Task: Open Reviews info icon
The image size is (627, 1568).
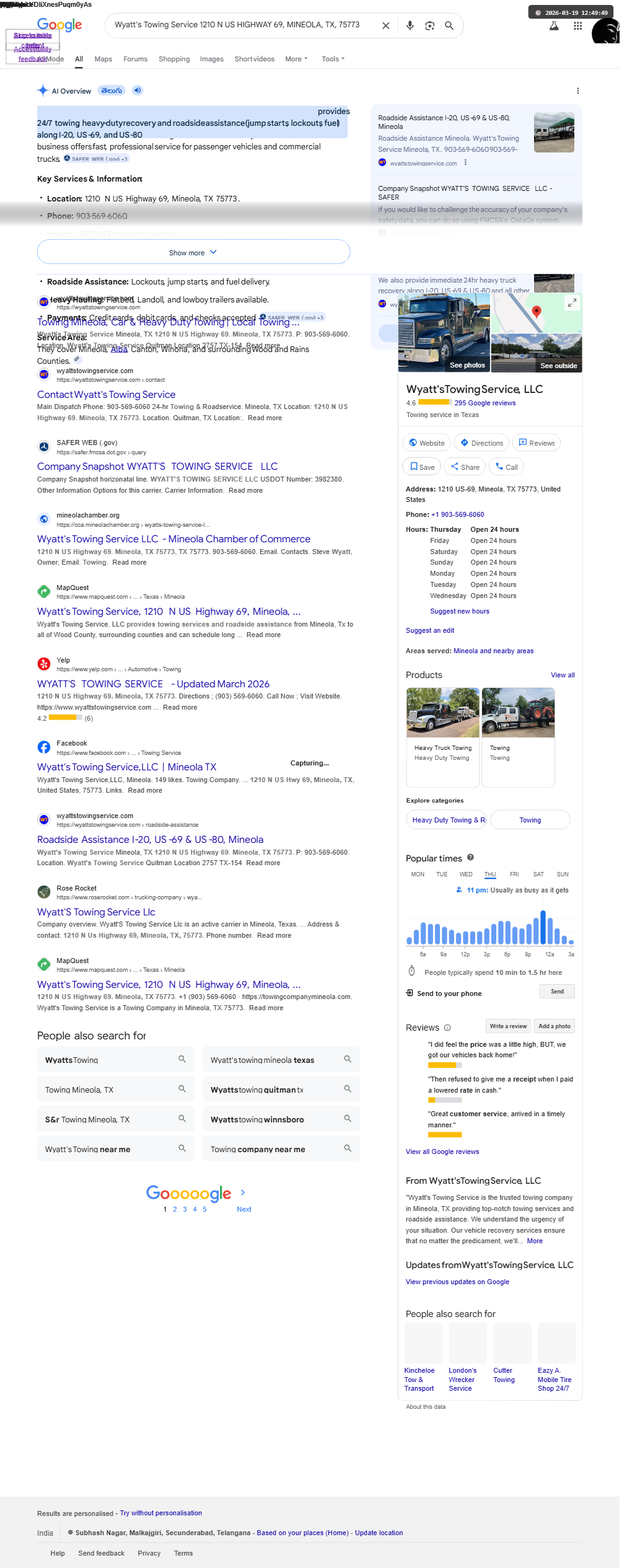Action: click(x=447, y=1028)
